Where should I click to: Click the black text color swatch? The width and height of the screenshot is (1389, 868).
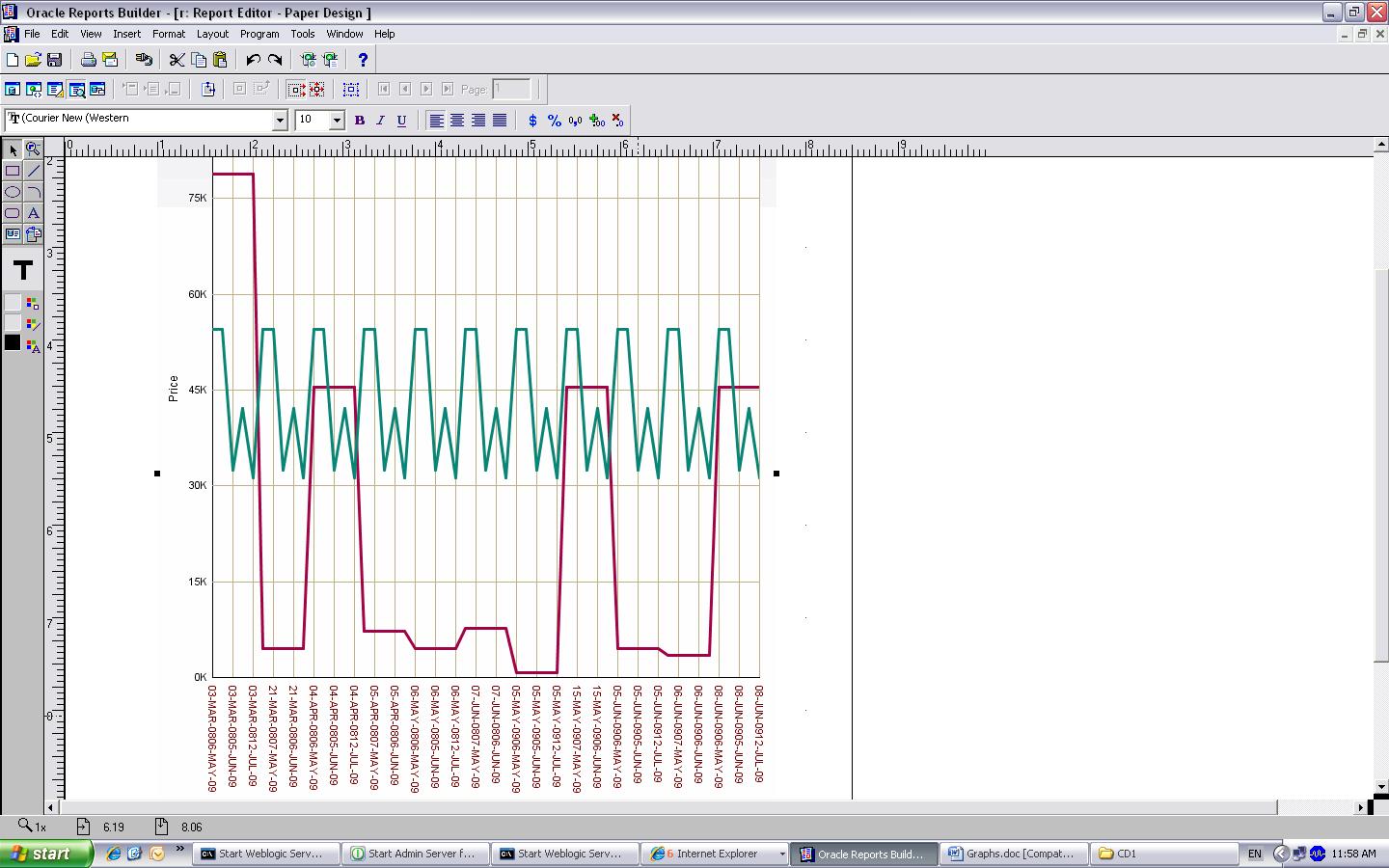(13, 342)
